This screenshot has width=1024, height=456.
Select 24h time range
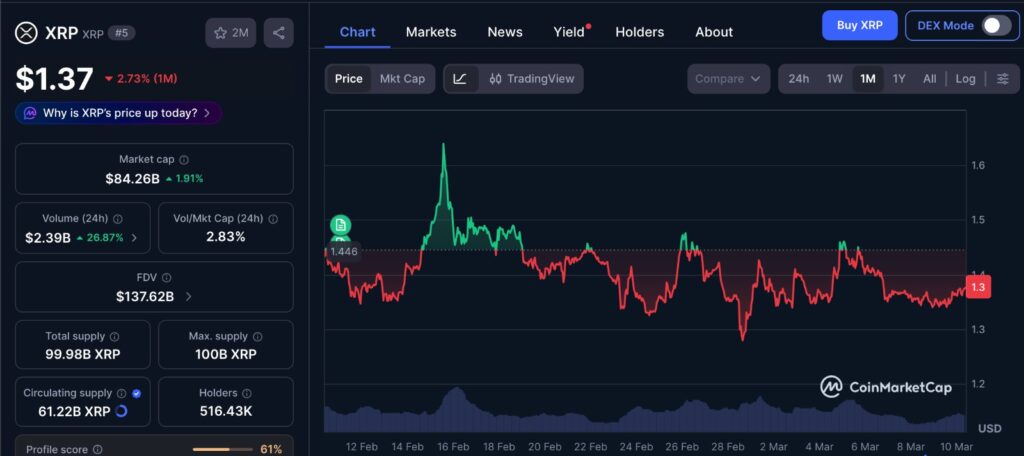point(798,79)
